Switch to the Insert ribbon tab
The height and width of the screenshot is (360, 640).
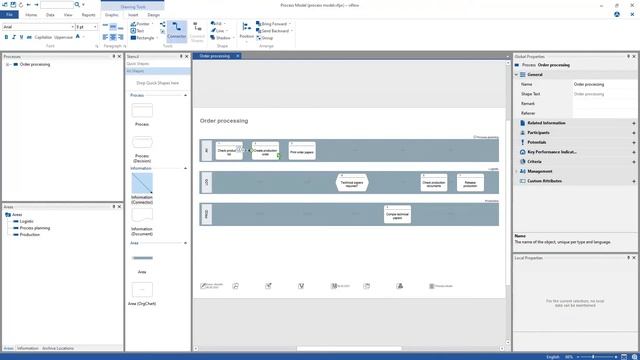(x=133, y=15)
